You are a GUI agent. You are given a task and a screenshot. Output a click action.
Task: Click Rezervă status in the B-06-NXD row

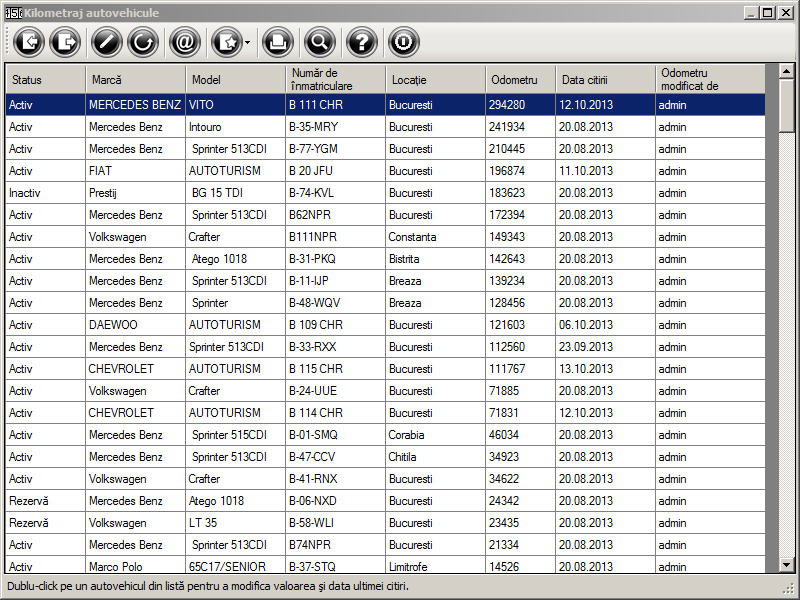point(45,500)
